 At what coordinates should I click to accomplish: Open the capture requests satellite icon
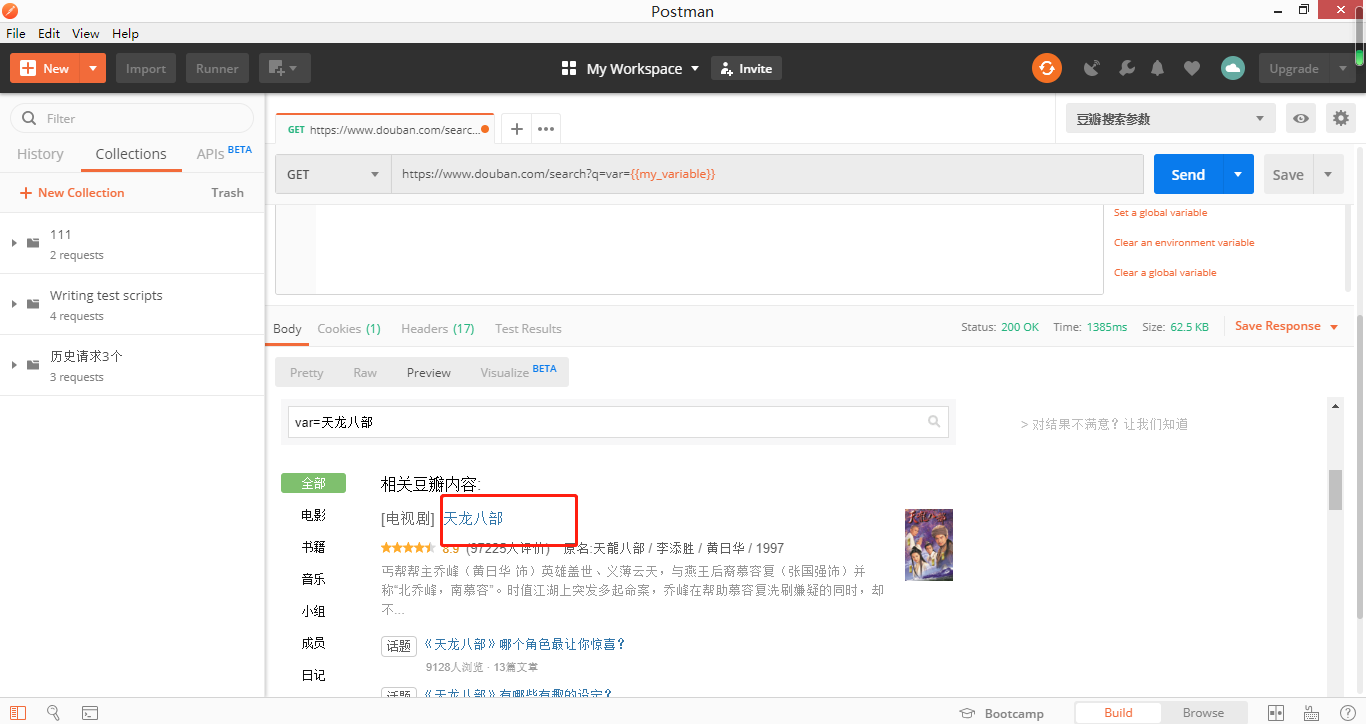tap(1092, 68)
